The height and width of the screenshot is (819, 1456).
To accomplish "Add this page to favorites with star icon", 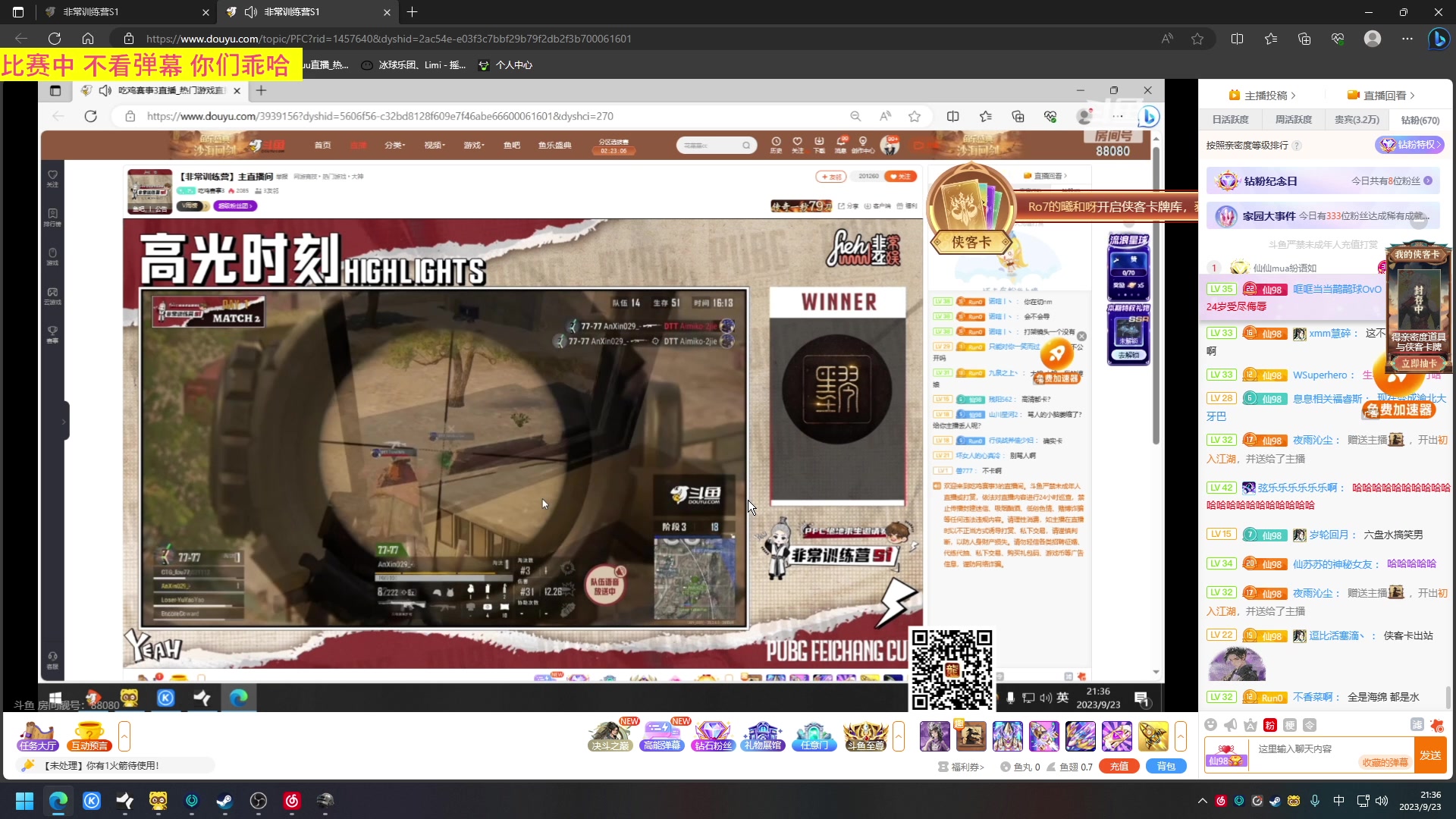I will pyautogui.click(x=1197, y=39).
